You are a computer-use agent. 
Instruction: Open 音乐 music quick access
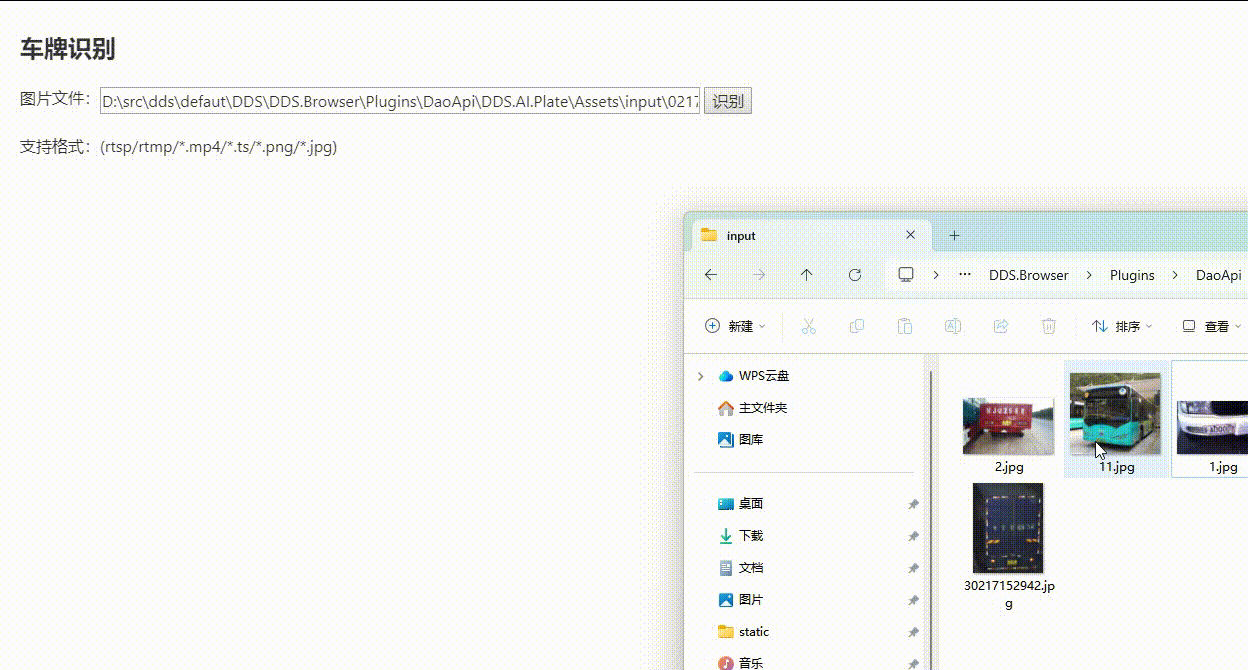coord(751,663)
